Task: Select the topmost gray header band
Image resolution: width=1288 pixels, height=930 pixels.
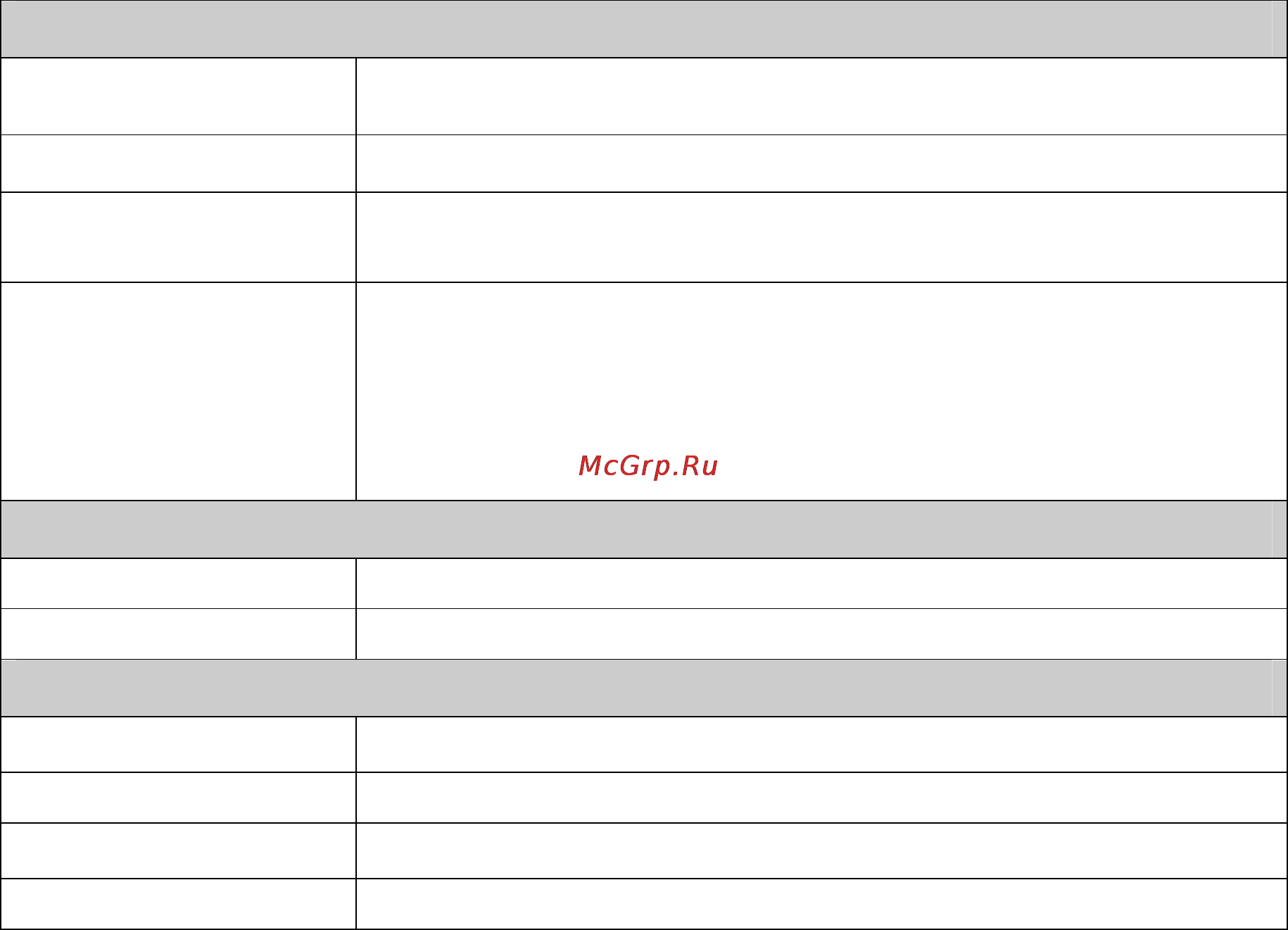Action: 644,29
